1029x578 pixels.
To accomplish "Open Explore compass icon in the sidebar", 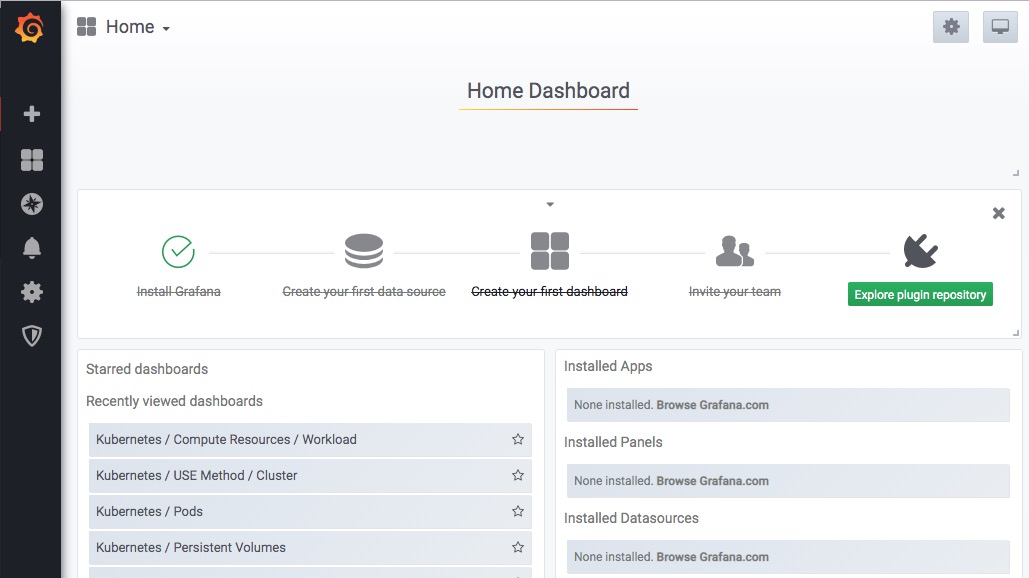I will coord(32,204).
